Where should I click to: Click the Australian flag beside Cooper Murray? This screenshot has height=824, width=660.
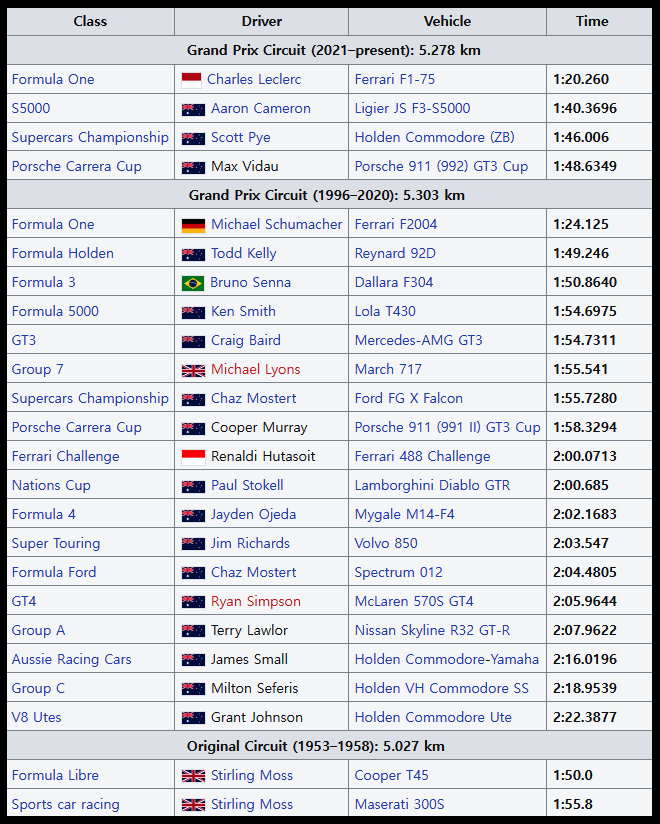[193, 428]
